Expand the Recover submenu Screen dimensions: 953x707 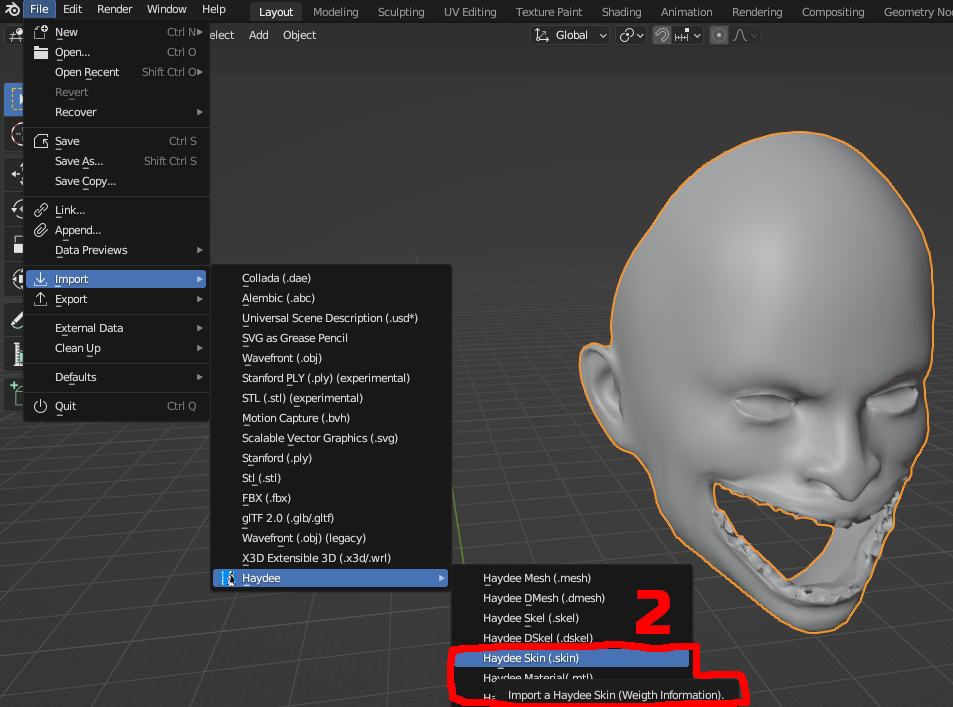(x=116, y=112)
